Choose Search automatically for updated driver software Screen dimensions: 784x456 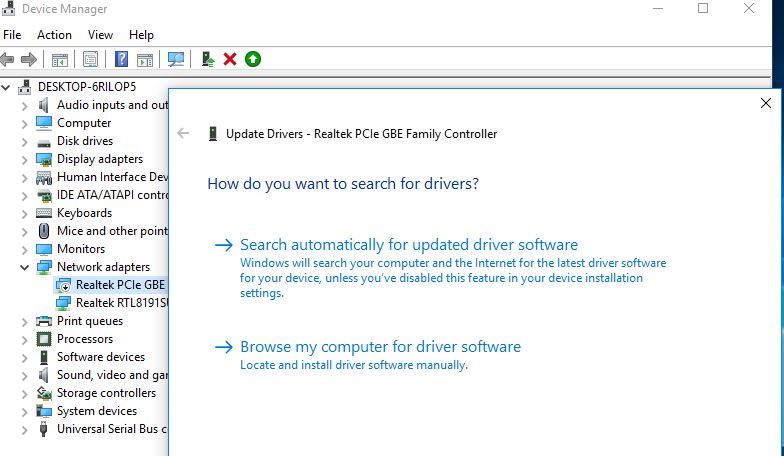point(408,244)
